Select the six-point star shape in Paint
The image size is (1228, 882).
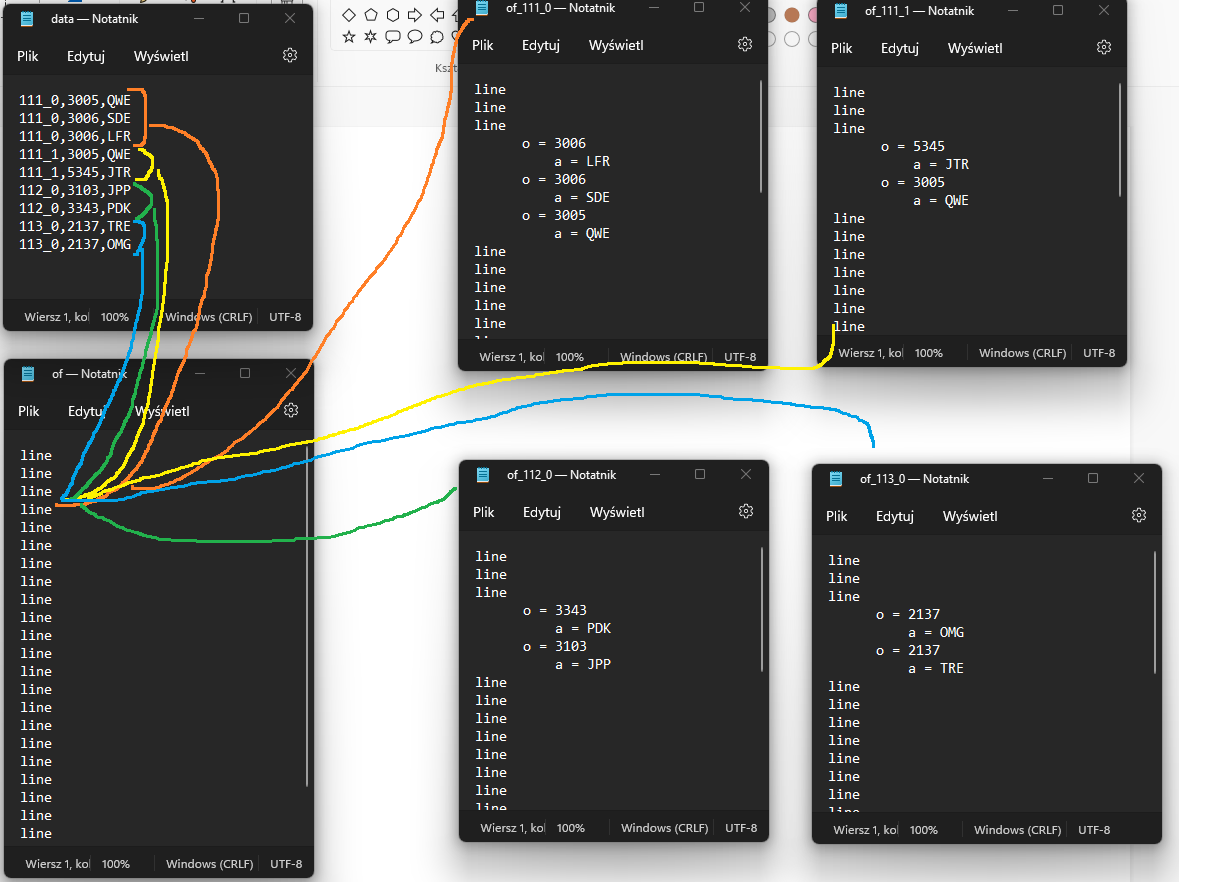[371, 37]
